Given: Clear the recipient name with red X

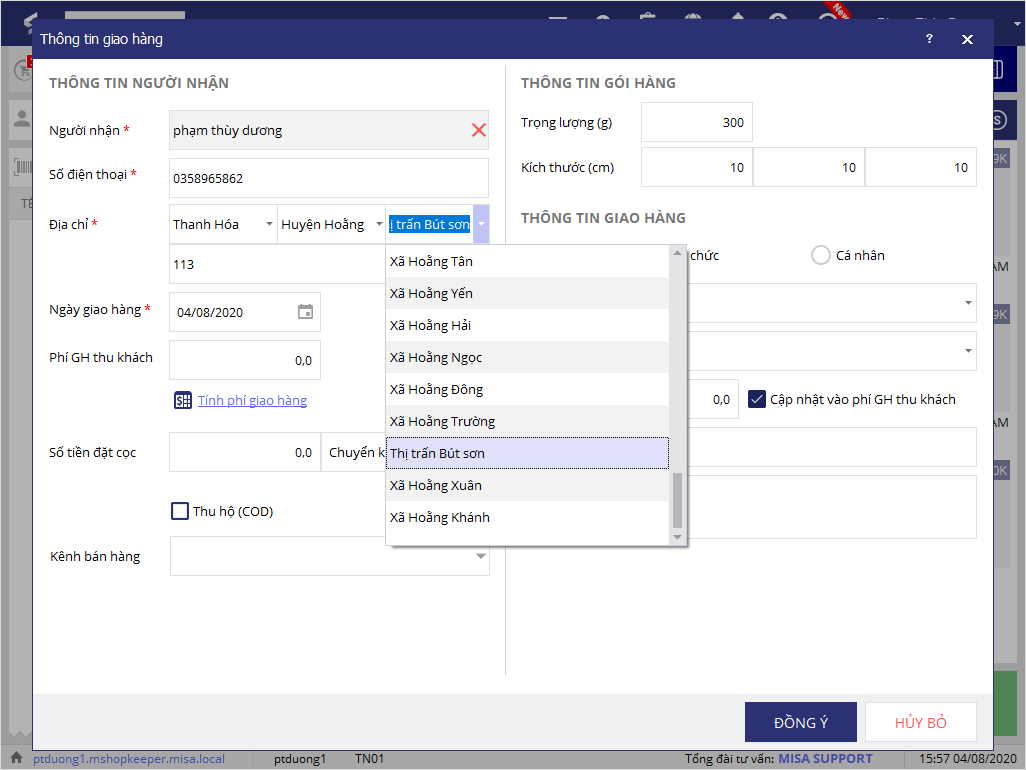Looking at the screenshot, I should (478, 130).
